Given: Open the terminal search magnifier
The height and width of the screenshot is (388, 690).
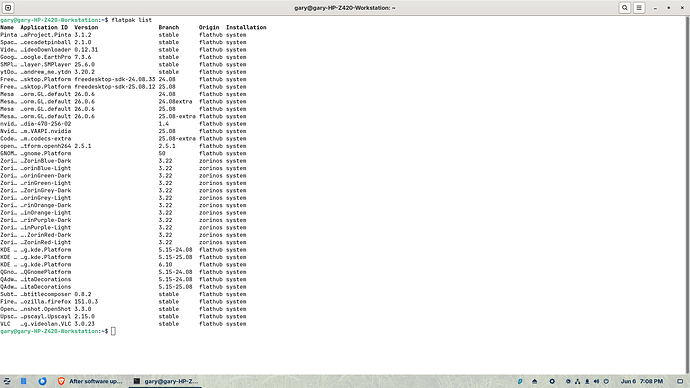Looking at the screenshot, I should (x=624, y=7).
